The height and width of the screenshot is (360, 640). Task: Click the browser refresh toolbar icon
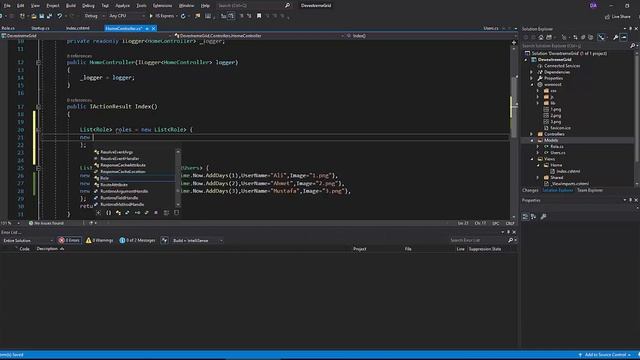(183, 16)
